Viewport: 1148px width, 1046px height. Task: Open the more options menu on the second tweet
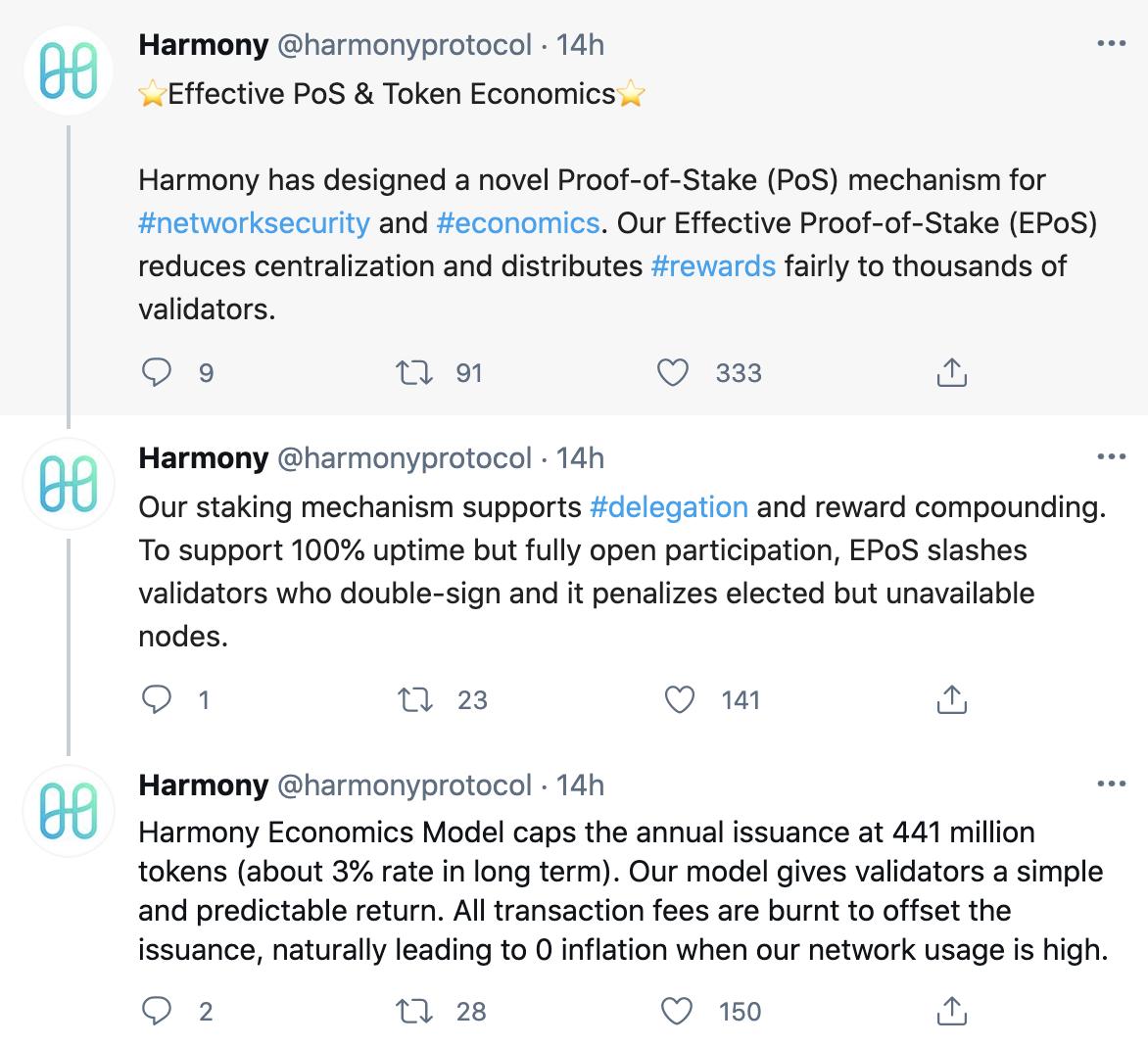1112,454
